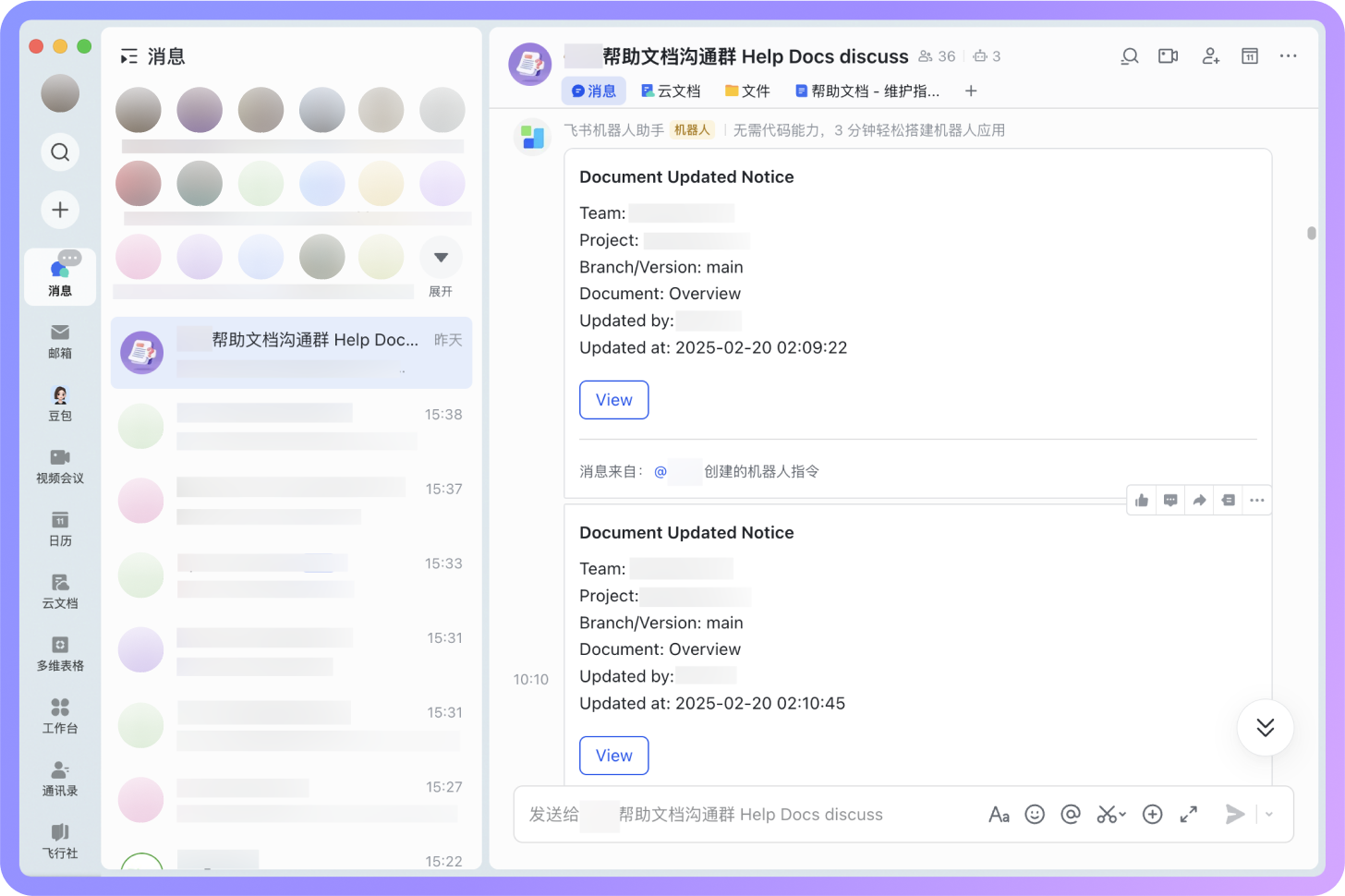Toggle the message list filter icon beside 消息 title
Viewport: 1345px width, 896px height.
(129, 56)
